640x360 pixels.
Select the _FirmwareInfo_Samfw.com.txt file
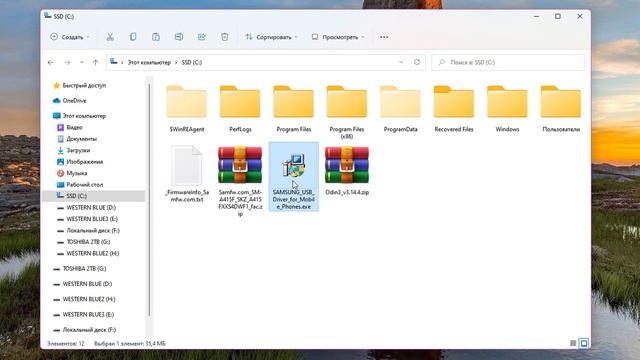pos(187,174)
